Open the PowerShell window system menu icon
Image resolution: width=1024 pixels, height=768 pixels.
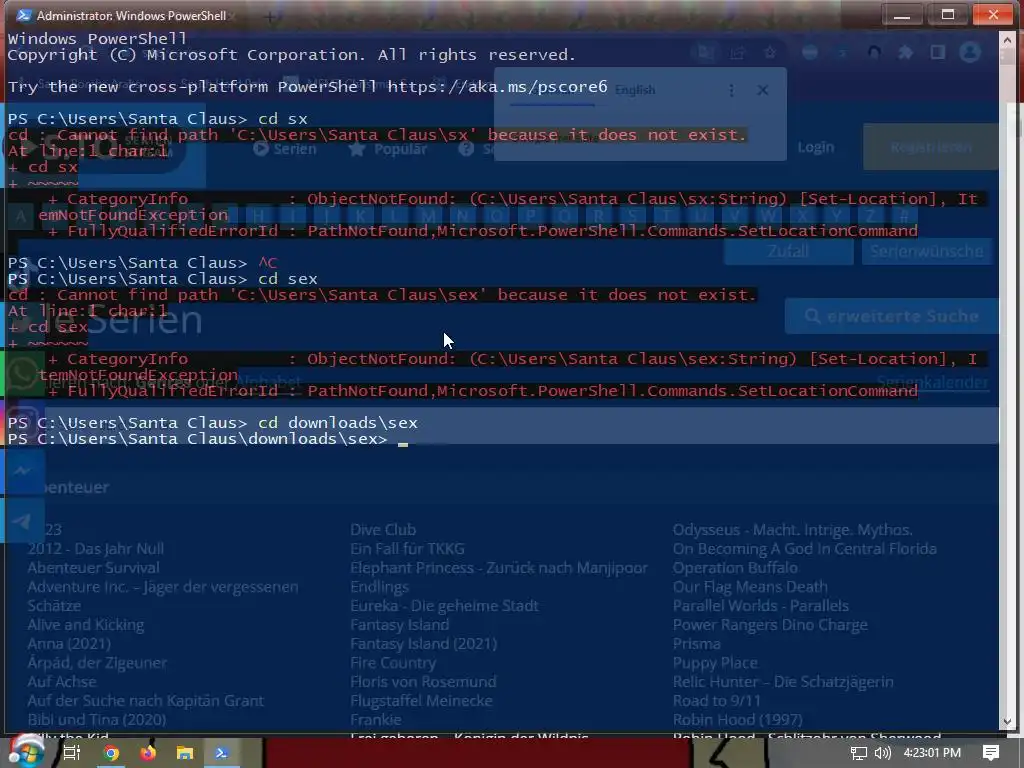(x=24, y=15)
